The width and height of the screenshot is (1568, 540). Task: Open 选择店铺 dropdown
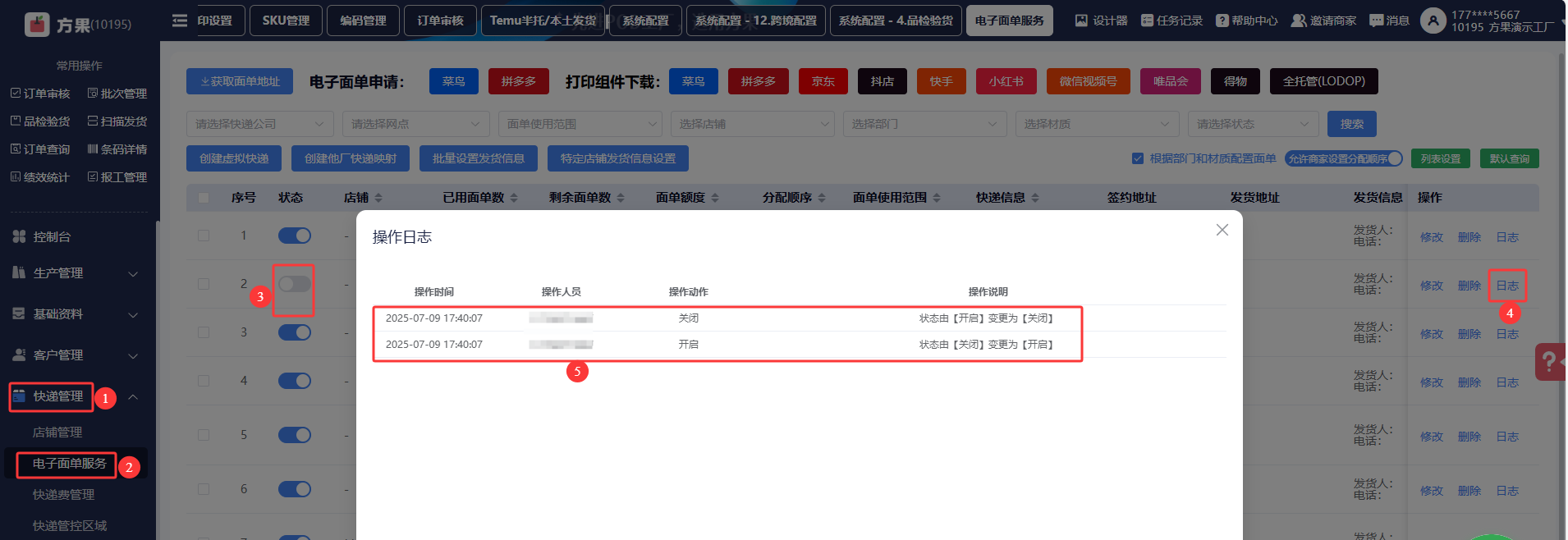click(753, 124)
